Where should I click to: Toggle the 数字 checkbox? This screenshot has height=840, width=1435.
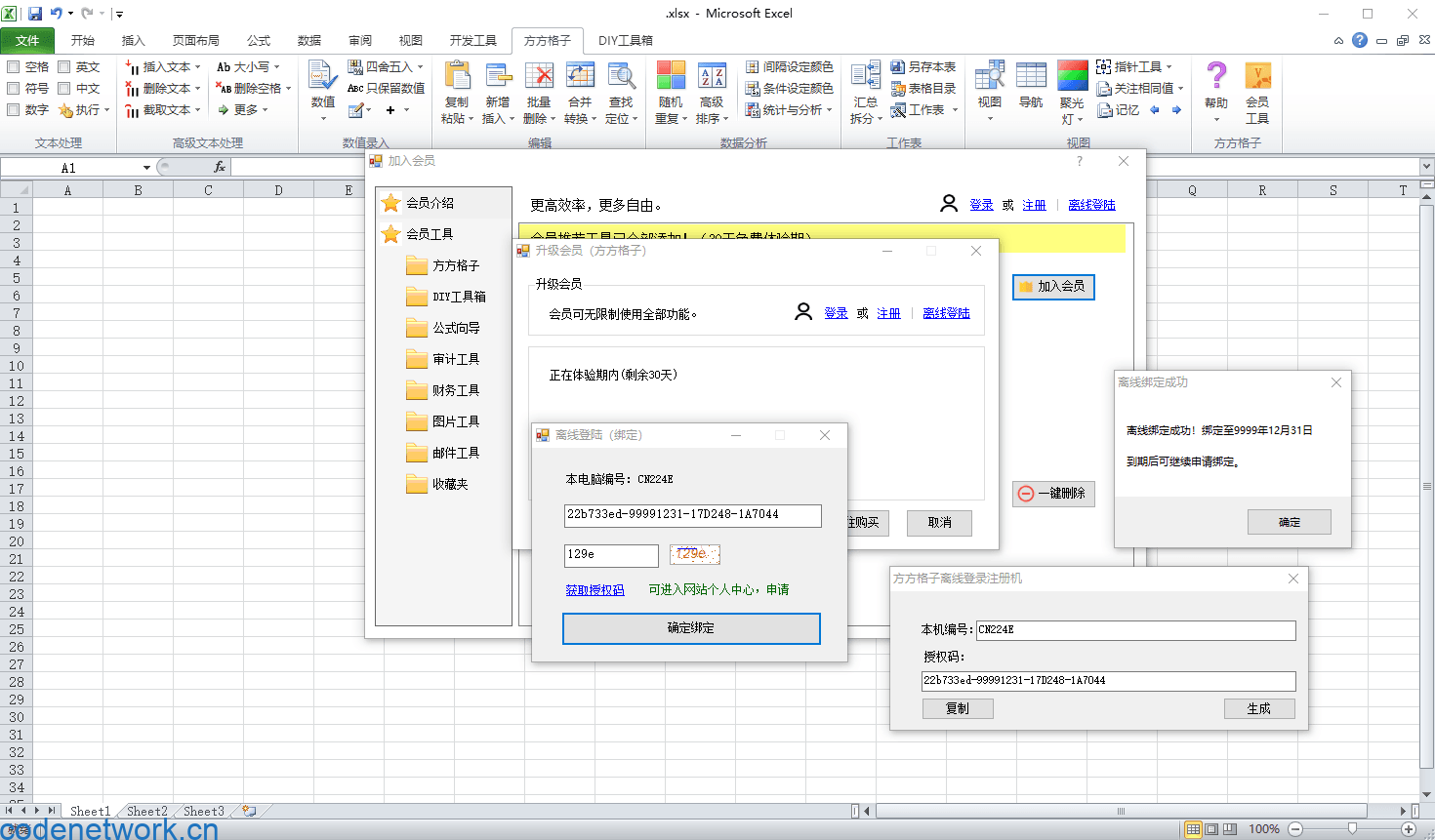click(14, 110)
